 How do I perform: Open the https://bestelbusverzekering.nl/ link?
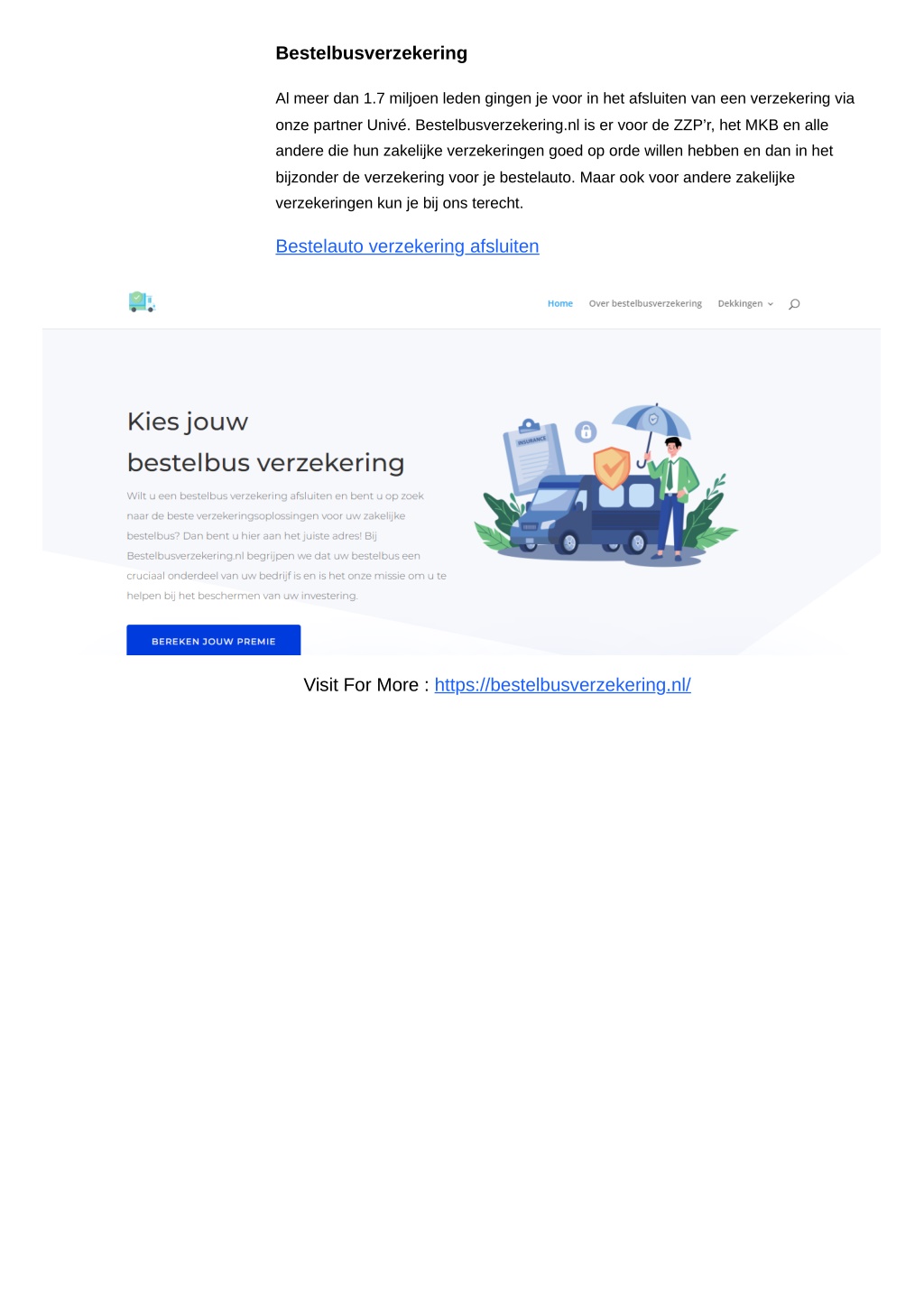click(563, 685)
